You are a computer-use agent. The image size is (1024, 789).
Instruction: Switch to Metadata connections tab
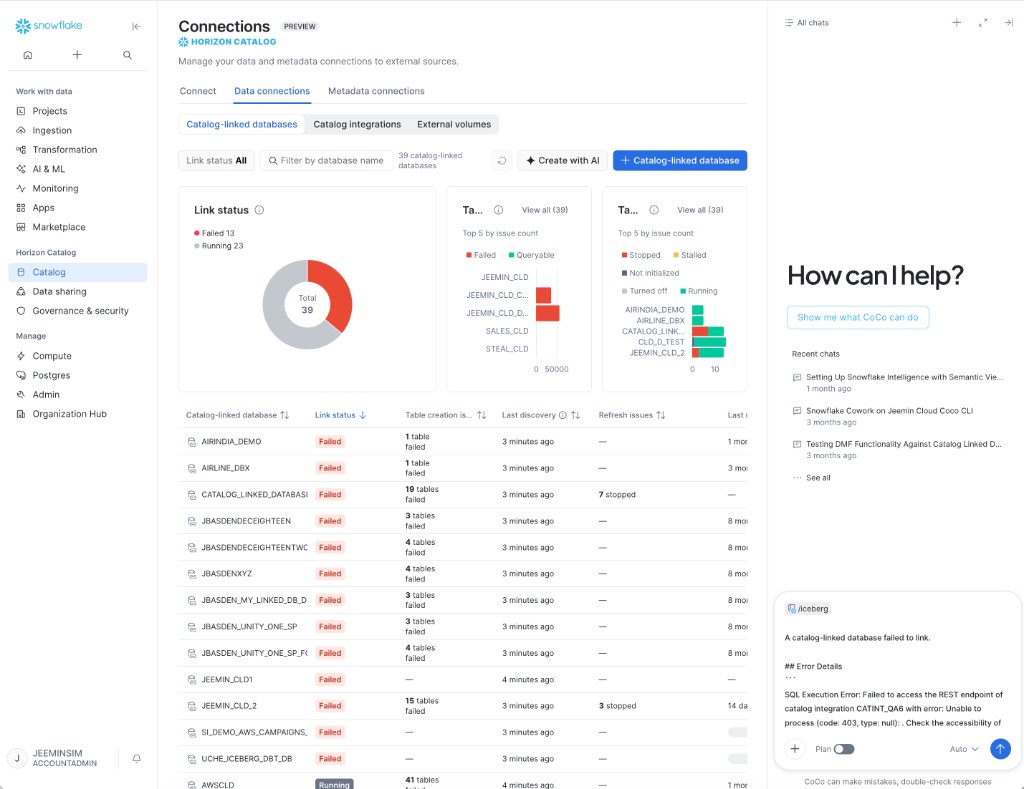(x=376, y=91)
